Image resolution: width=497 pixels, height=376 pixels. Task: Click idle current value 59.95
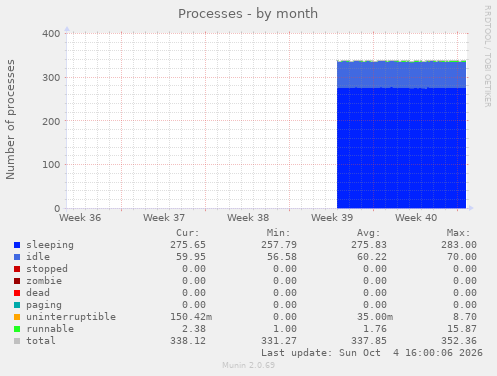coord(191,257)
